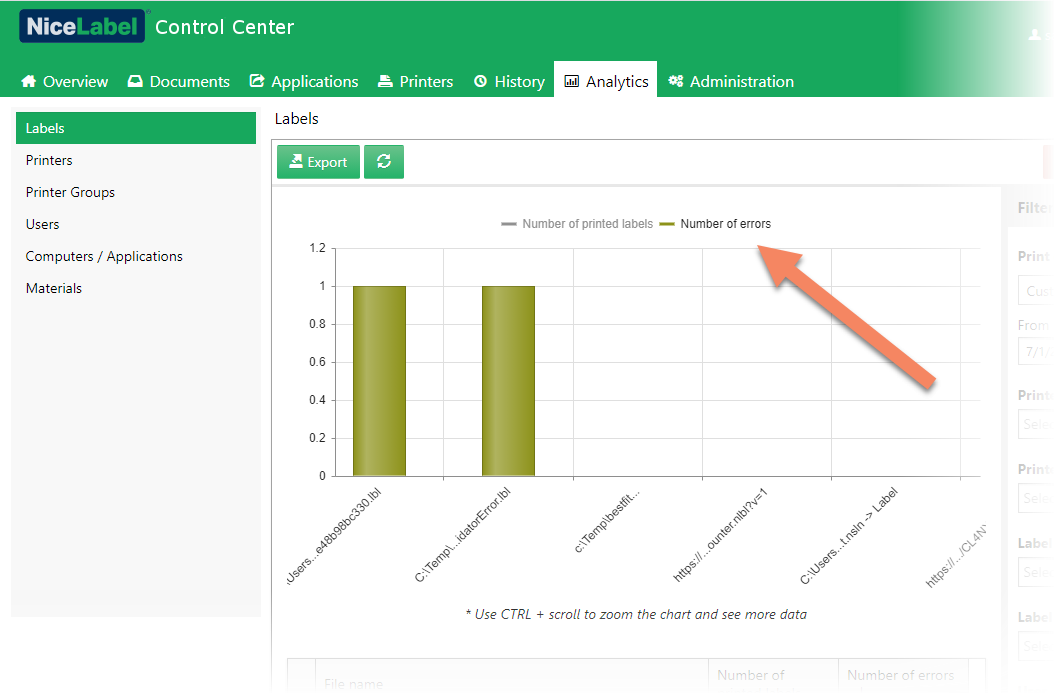Click the Administration gears icon
Viewport: 1055px width, 694px height.
pyautogui.click(x=676, y=81)
